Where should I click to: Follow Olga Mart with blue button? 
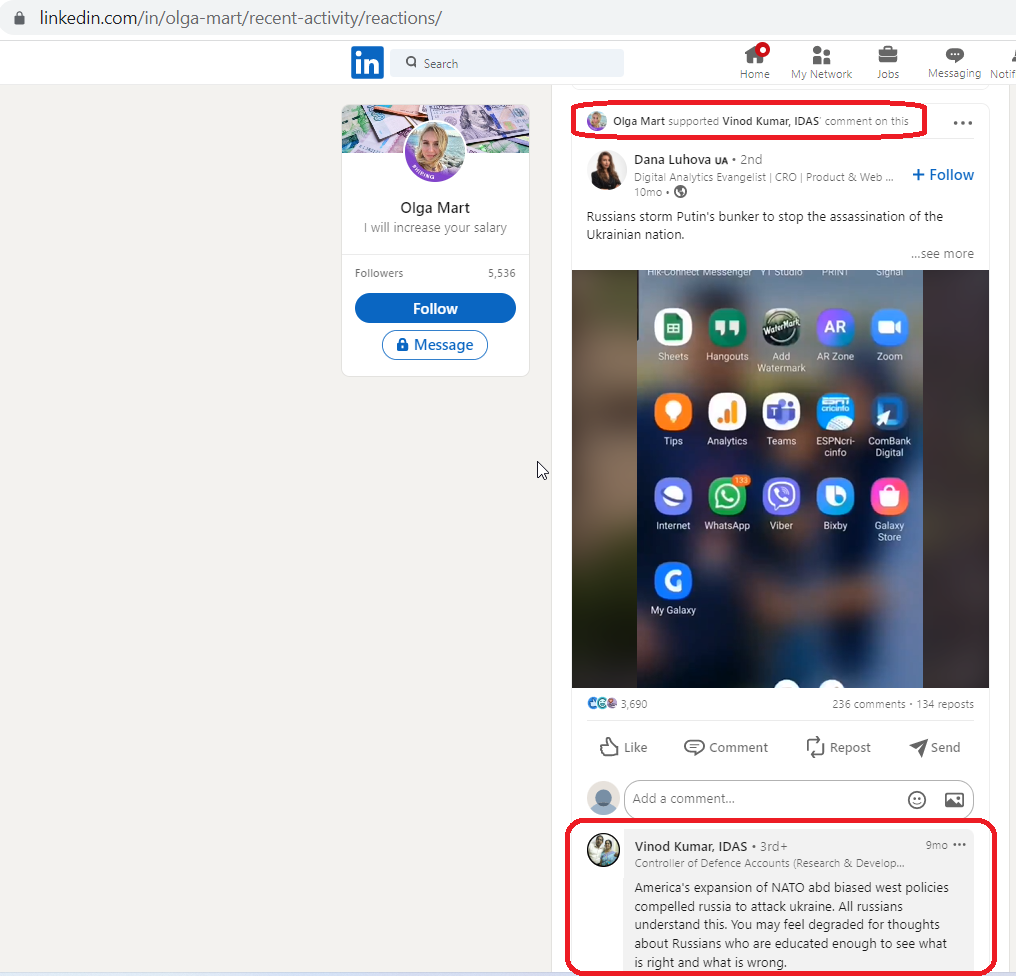[435, 308]
